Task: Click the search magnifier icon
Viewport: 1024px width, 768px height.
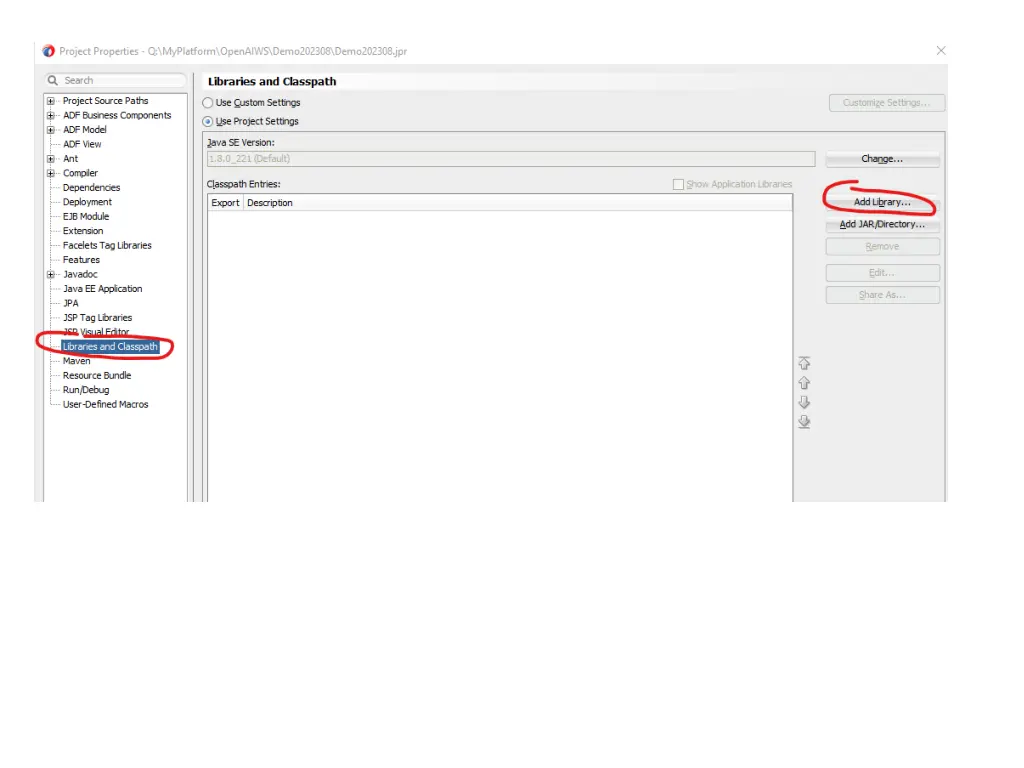Action: tap(53, 80)
